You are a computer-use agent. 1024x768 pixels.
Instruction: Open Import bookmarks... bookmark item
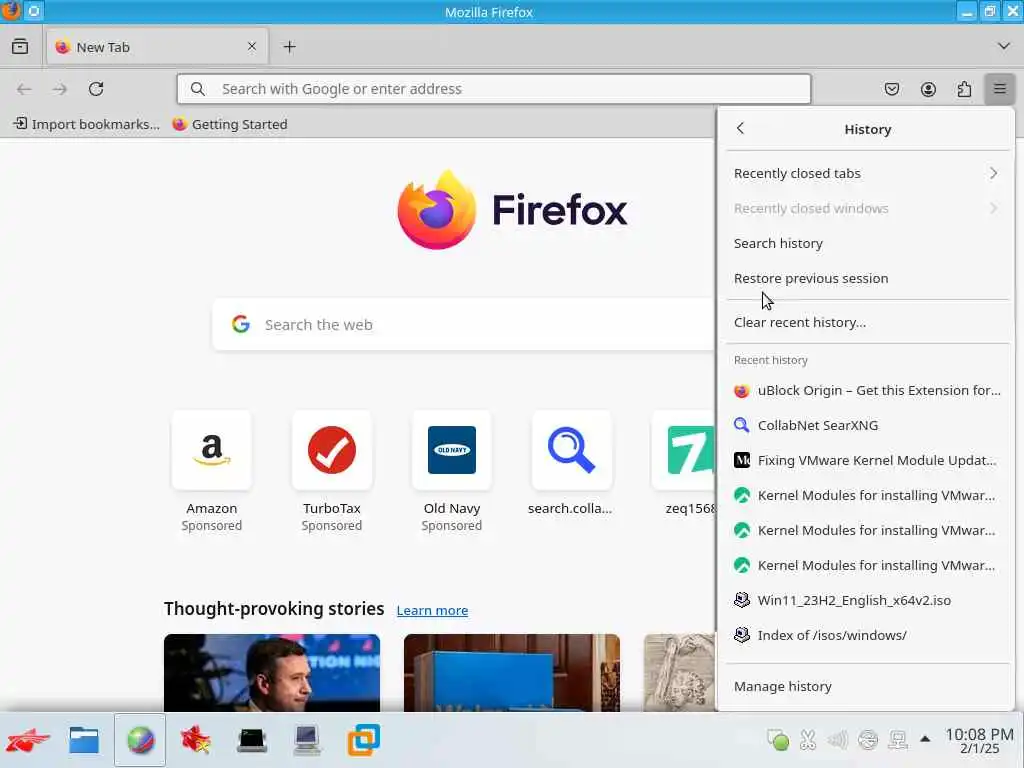(87, 124)
